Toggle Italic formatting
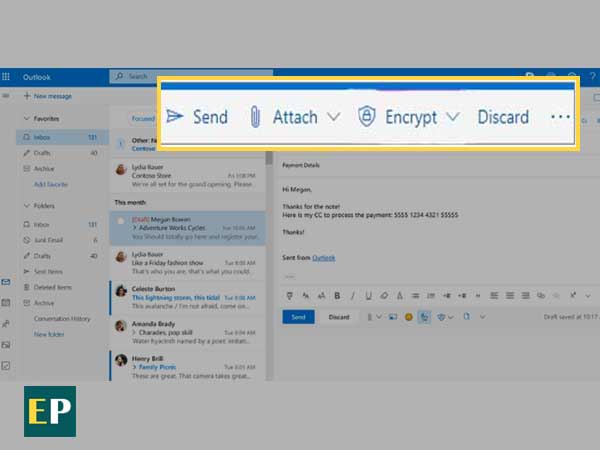The image size is (600, 450). [353, 295]
